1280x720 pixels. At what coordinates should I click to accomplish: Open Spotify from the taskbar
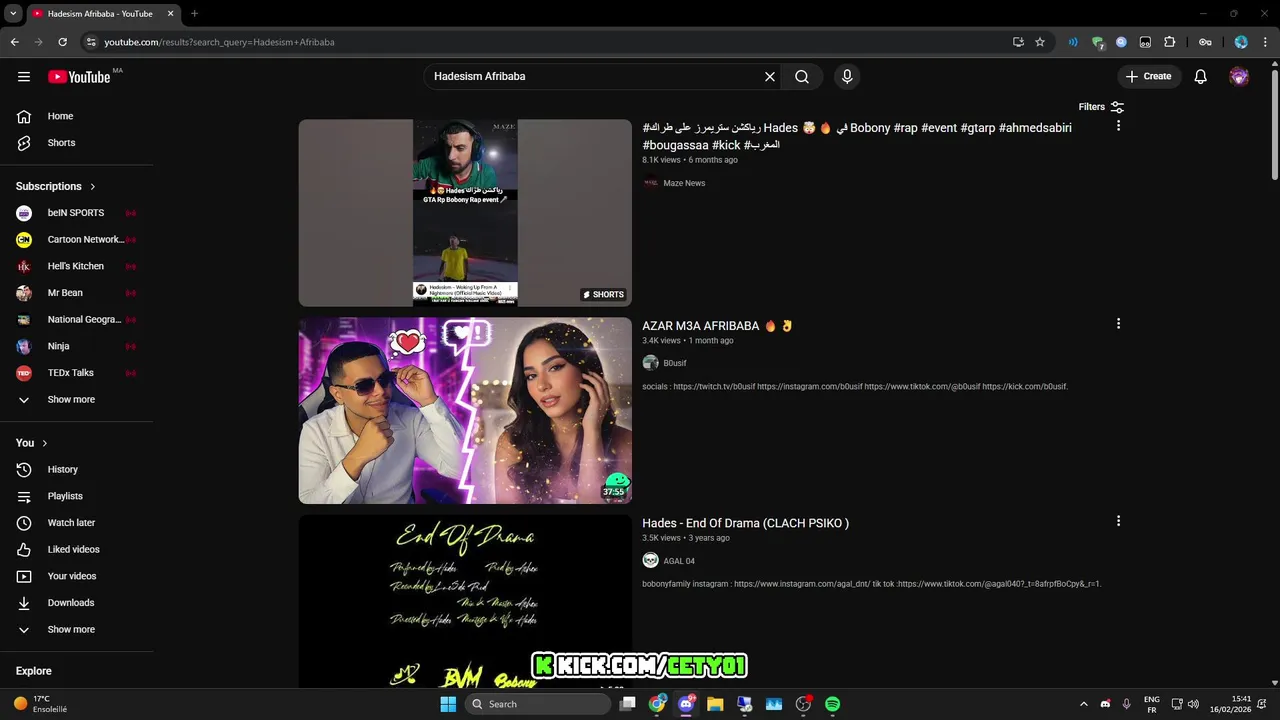point(832,704)
